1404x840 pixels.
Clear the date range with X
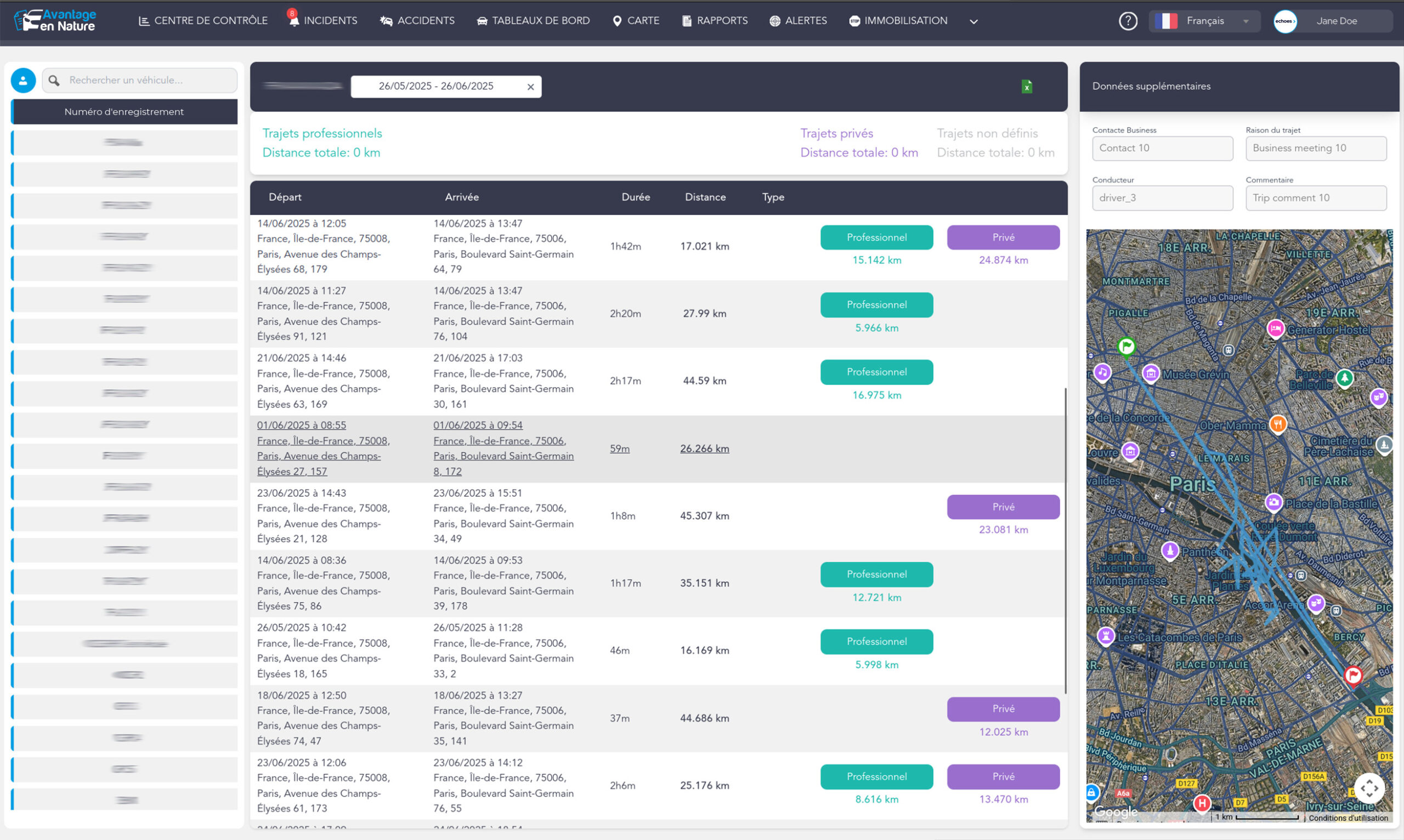click(x=530, y=87)
